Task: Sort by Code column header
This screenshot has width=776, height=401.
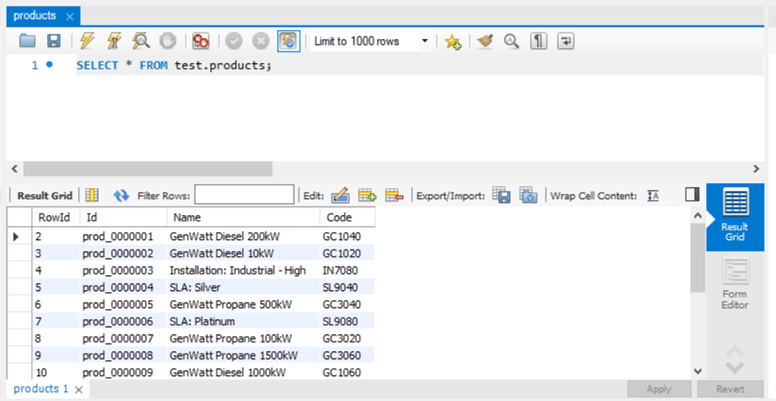Action: click(x=347, y=217)
